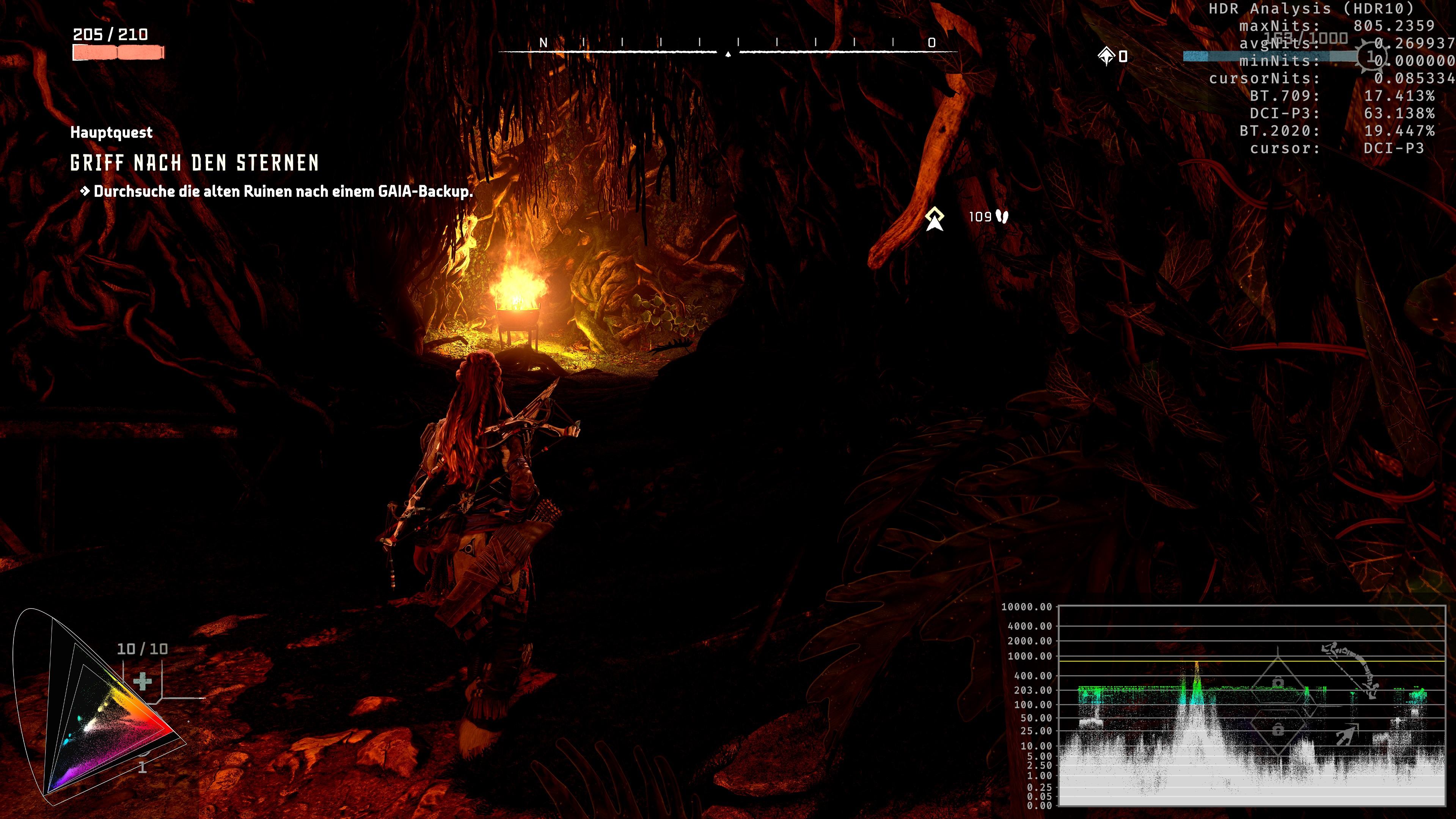
Task: Click the shard count 0 next to icon
Action: click(1123, 56)
